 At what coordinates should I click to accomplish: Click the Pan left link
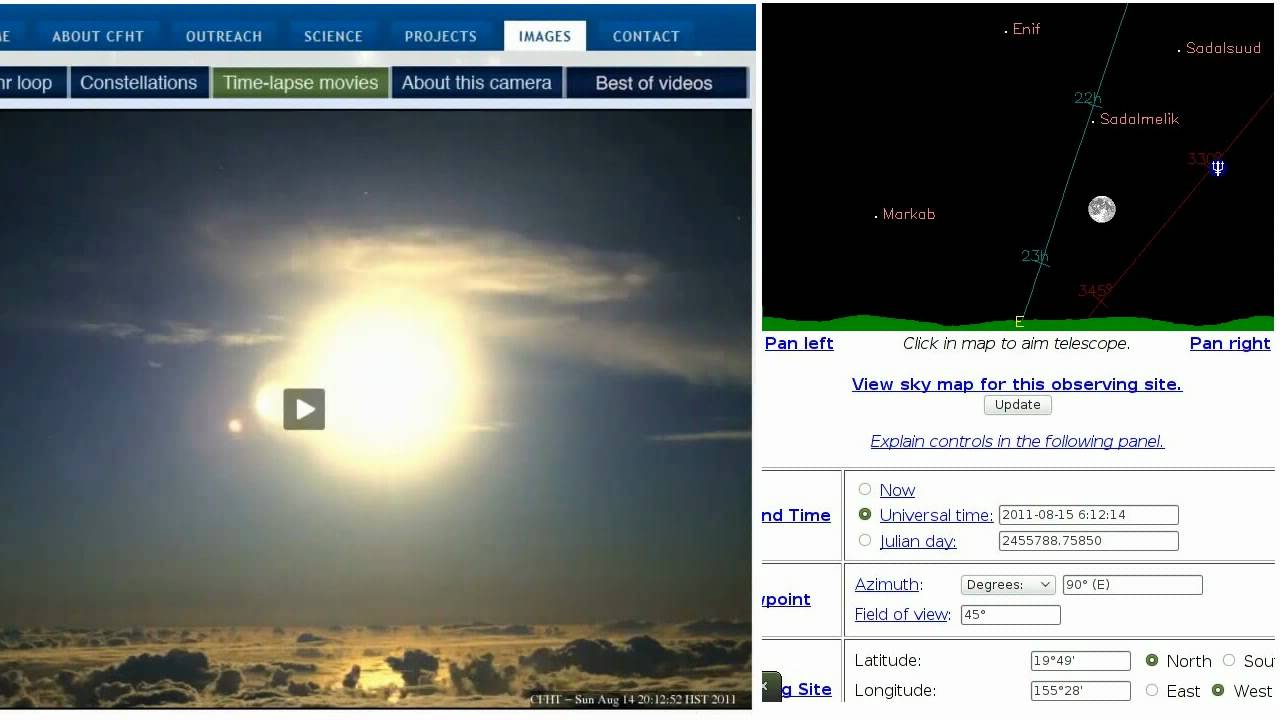[799, 343]
